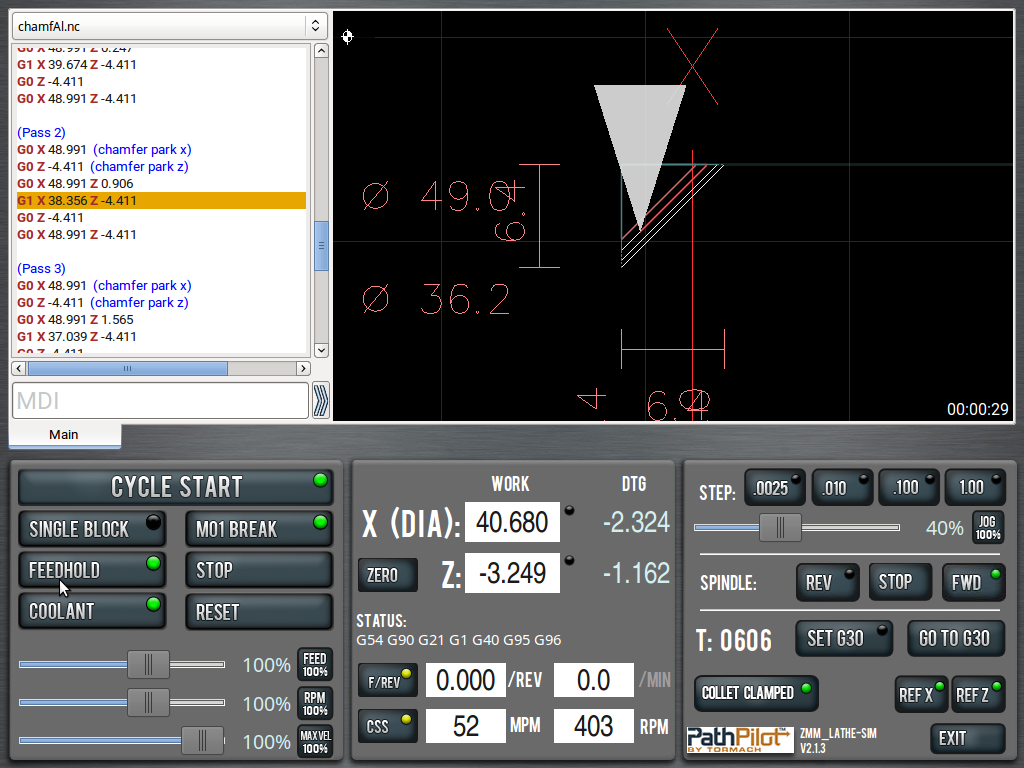Select the G1 X 39.674 Z -4.411 line
This screenshot has width=1024, height=768.
(x=76, y=65)
